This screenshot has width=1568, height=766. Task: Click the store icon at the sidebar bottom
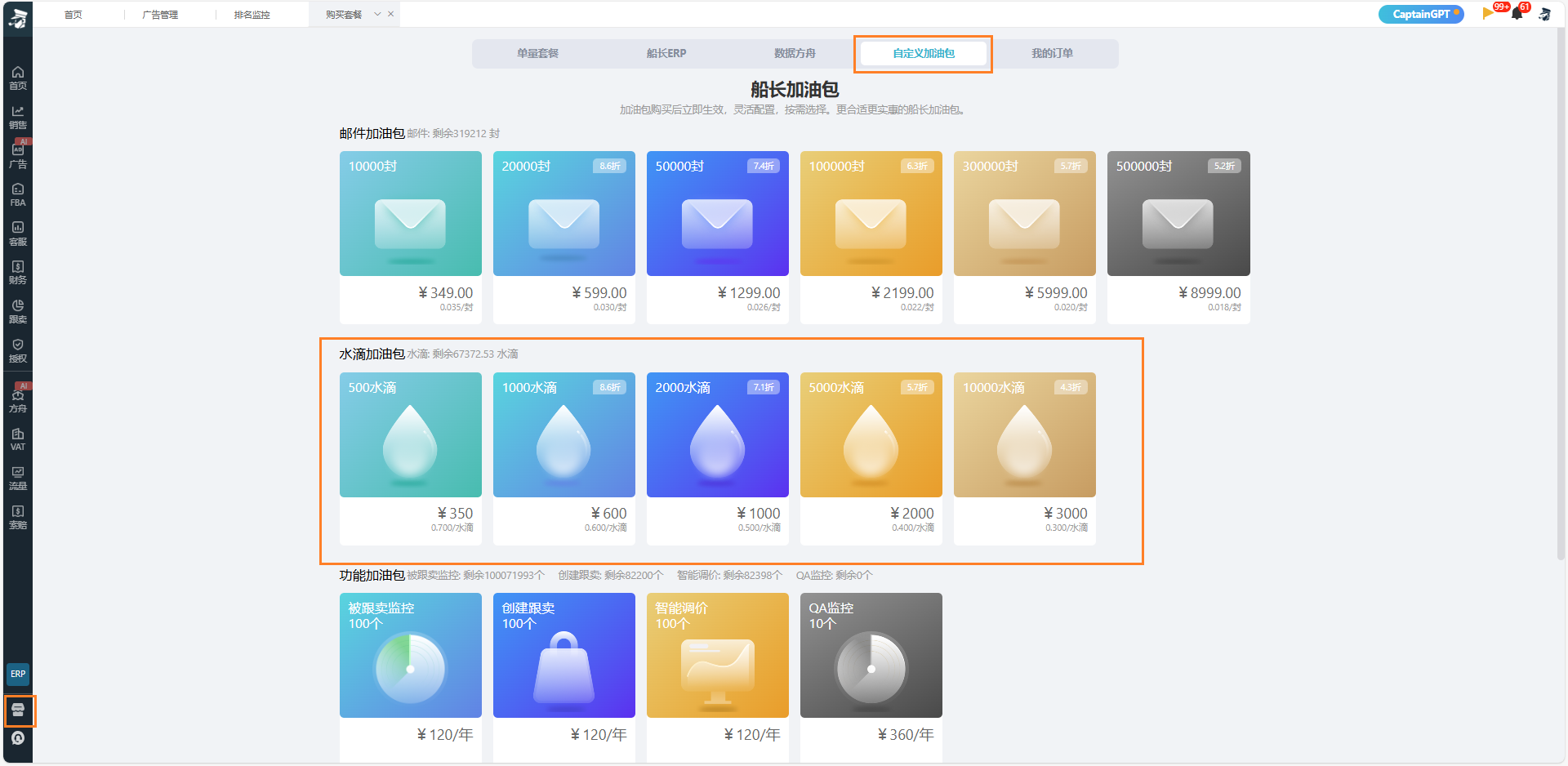[x=18, y=710]
